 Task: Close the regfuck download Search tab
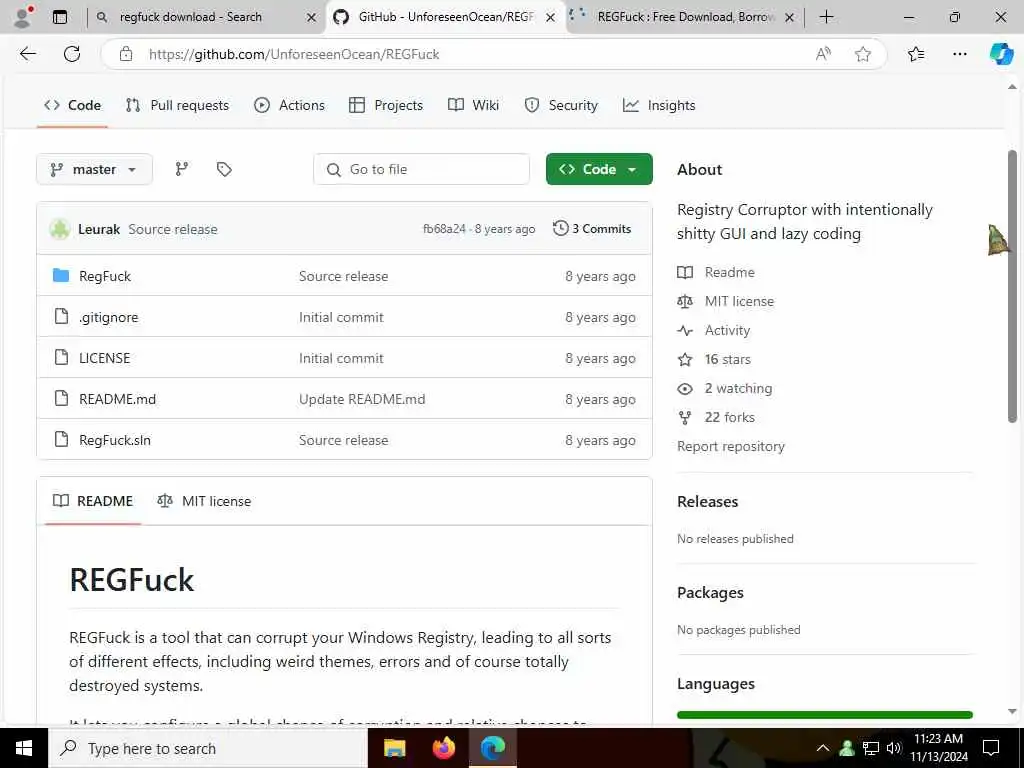[312, 18]
